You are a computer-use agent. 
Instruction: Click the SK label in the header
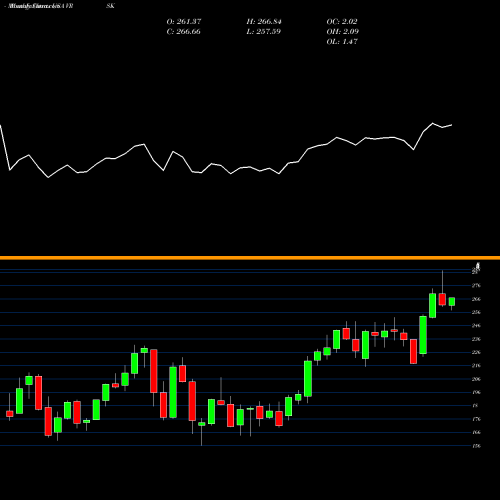coord(110,6)
